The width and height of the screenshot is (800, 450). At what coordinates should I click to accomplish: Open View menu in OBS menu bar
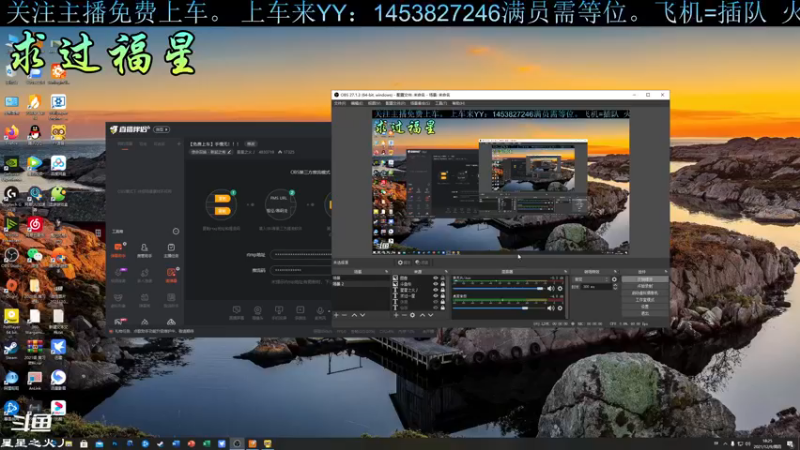click(373, 103)
